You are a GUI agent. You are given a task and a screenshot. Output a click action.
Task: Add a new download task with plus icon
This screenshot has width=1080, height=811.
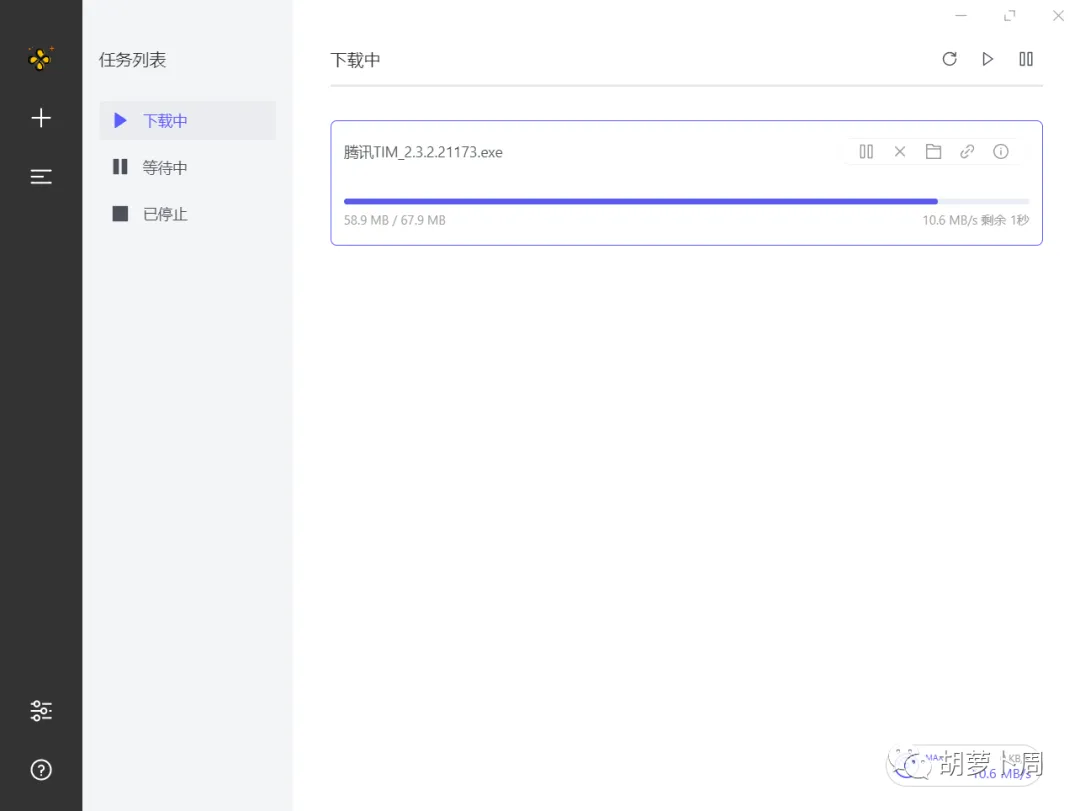41,118
